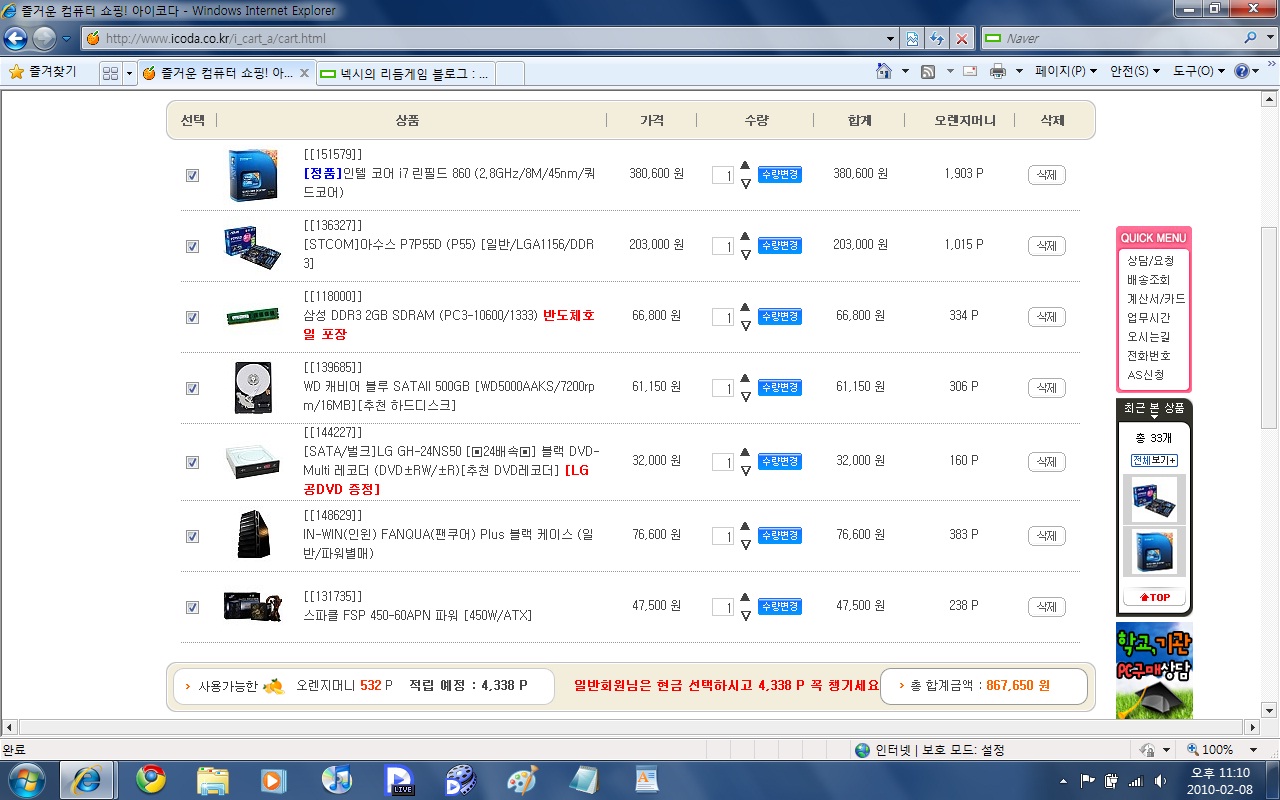Open the document editor icon on the taskbar
Screen dimensions: 1280x800
point(647,779)
